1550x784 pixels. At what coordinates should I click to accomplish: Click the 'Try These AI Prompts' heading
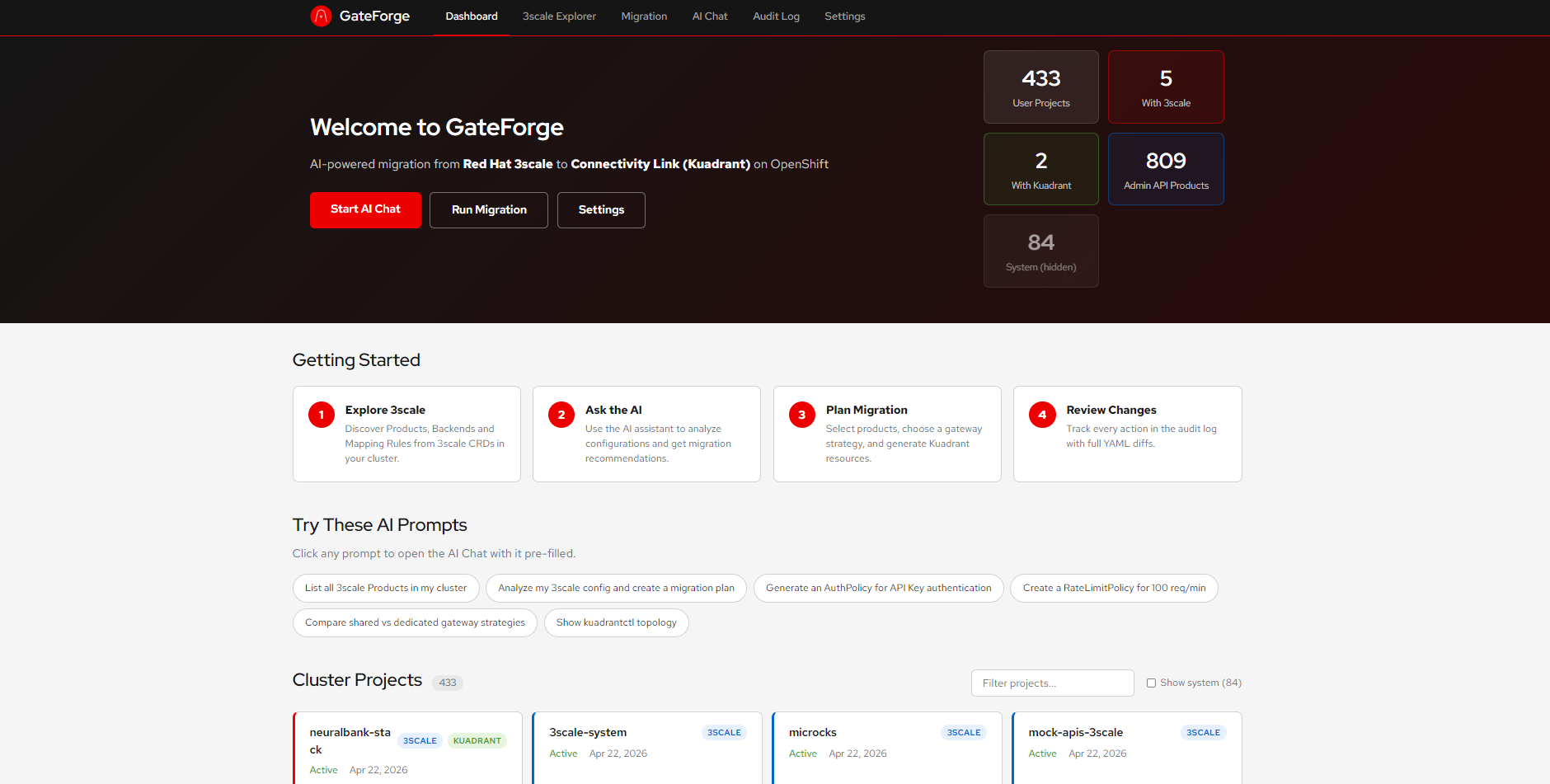(379, 525)
